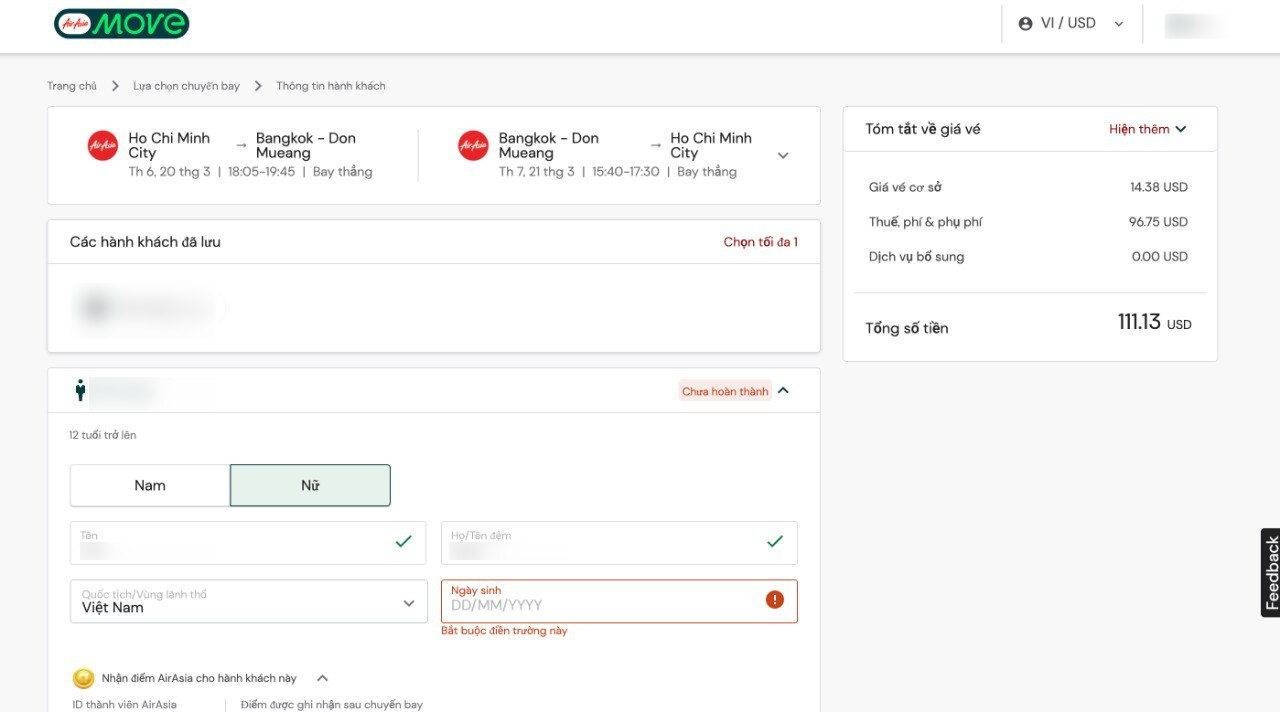The width and height of the screenshot is (1280, 712).
Task: Open the VI / USD language-currency dropdown
Action: 1118,22
